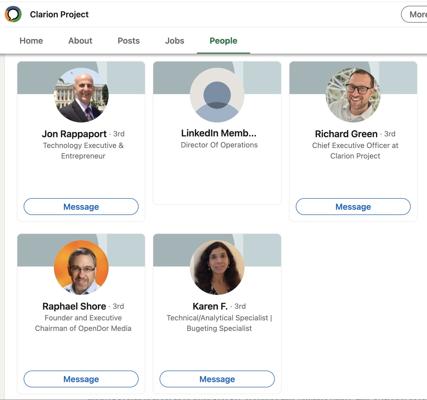The width and height of the screenshot is (427, 400).
Task: Message Richard Green
Action: coord(353,207)
